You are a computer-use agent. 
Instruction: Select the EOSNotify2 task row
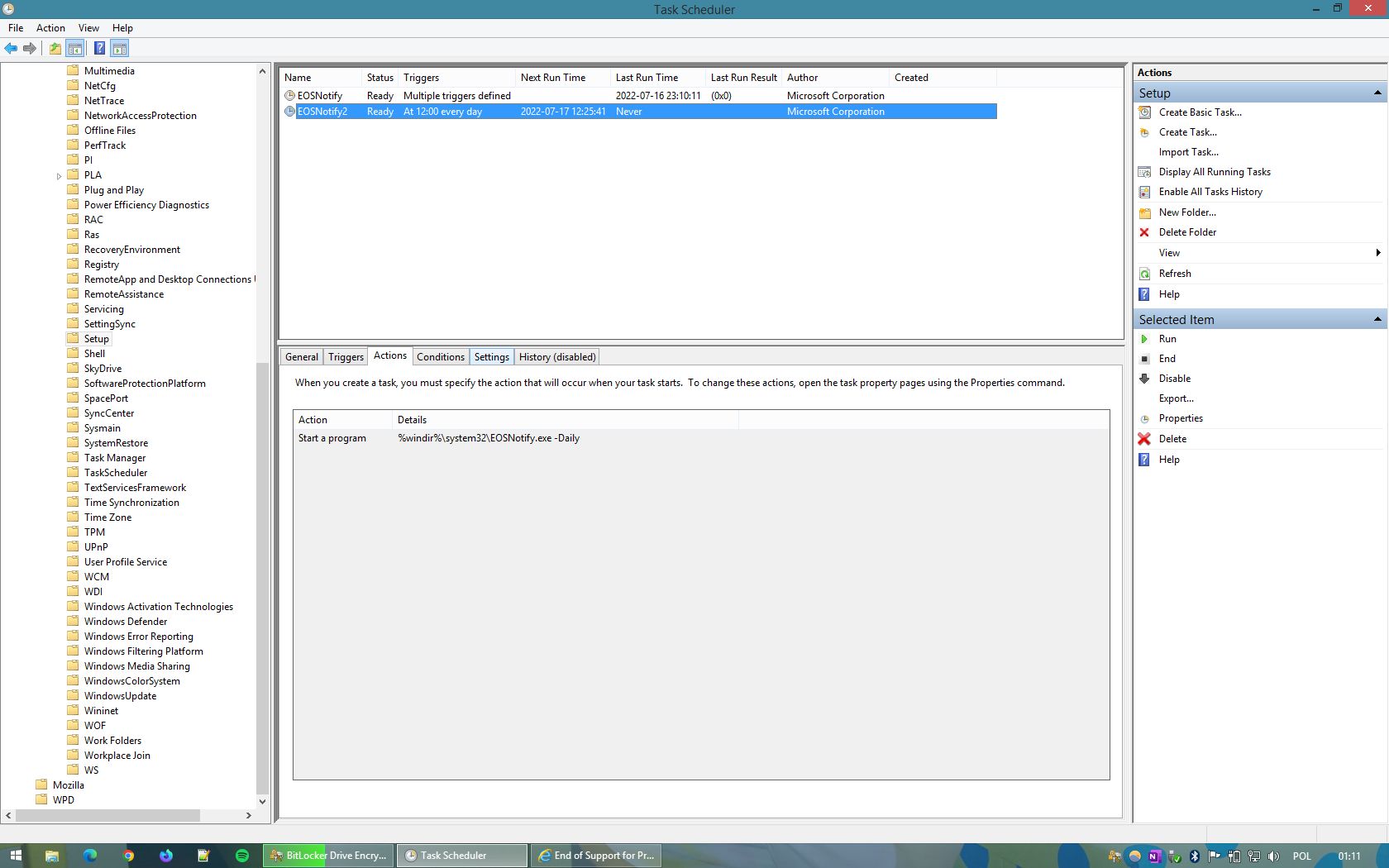pyautogui.click(x=639, y=112)
